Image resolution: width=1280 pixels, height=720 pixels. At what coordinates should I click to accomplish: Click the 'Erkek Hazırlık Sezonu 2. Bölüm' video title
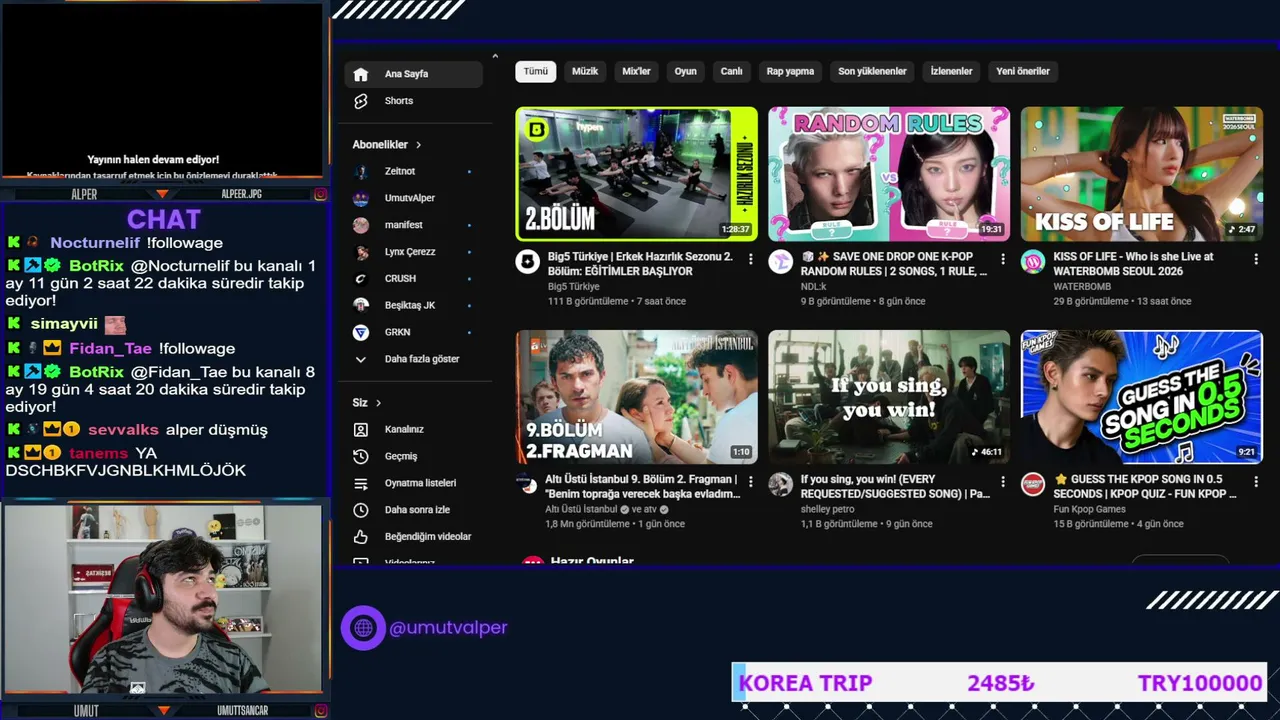[x=640, y=264]
